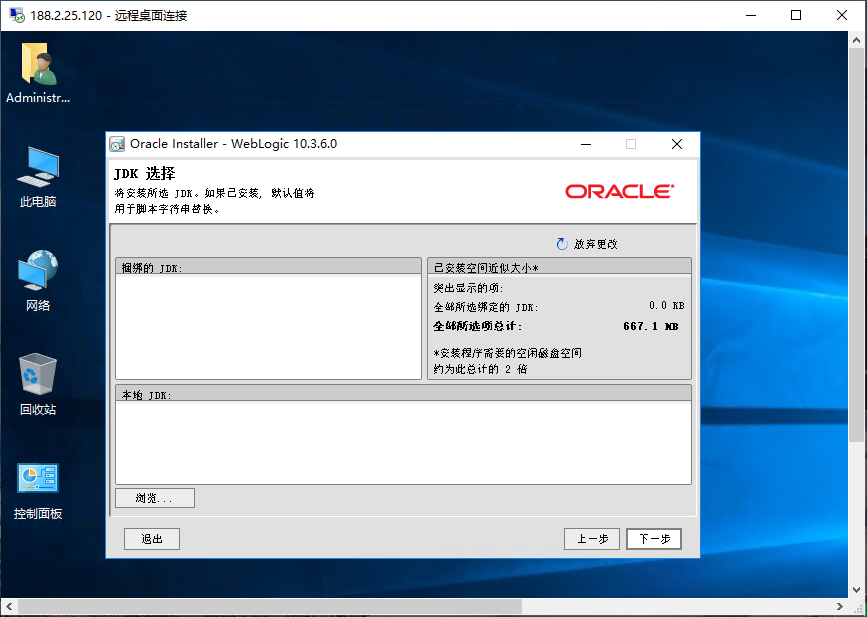Click the JDK 选择 heading text
Image resolution: width=867 pixels, height=617 pixels.
click(x=145, y=174)
